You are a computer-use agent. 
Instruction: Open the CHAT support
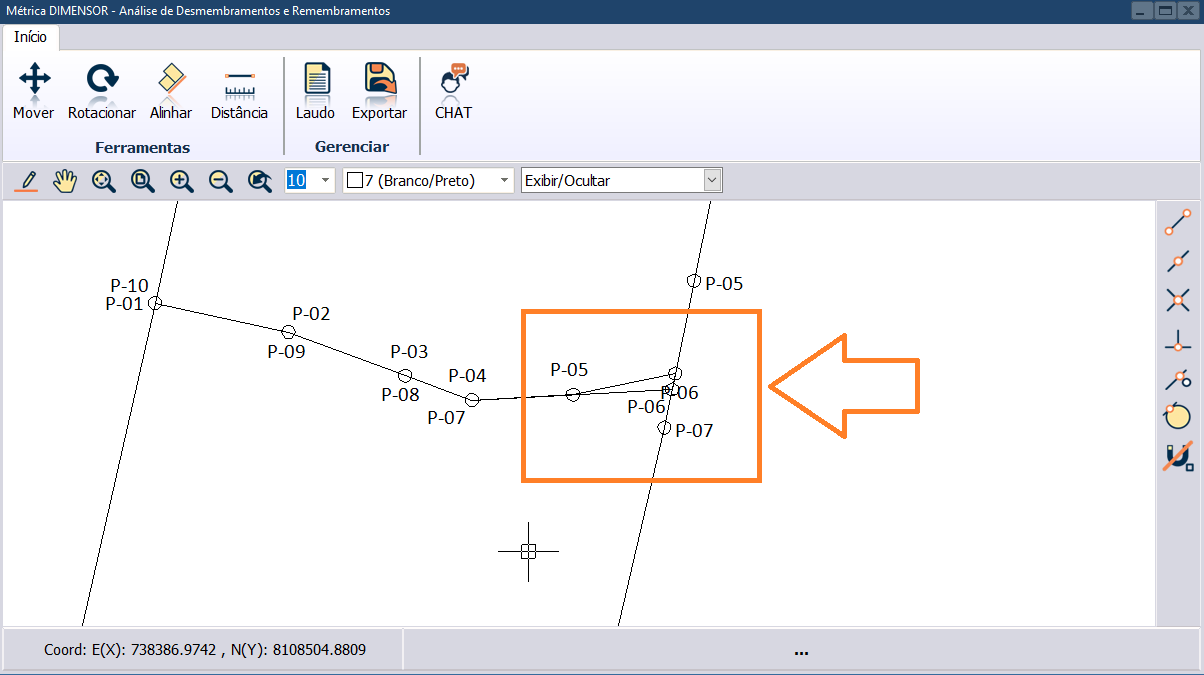453,90
